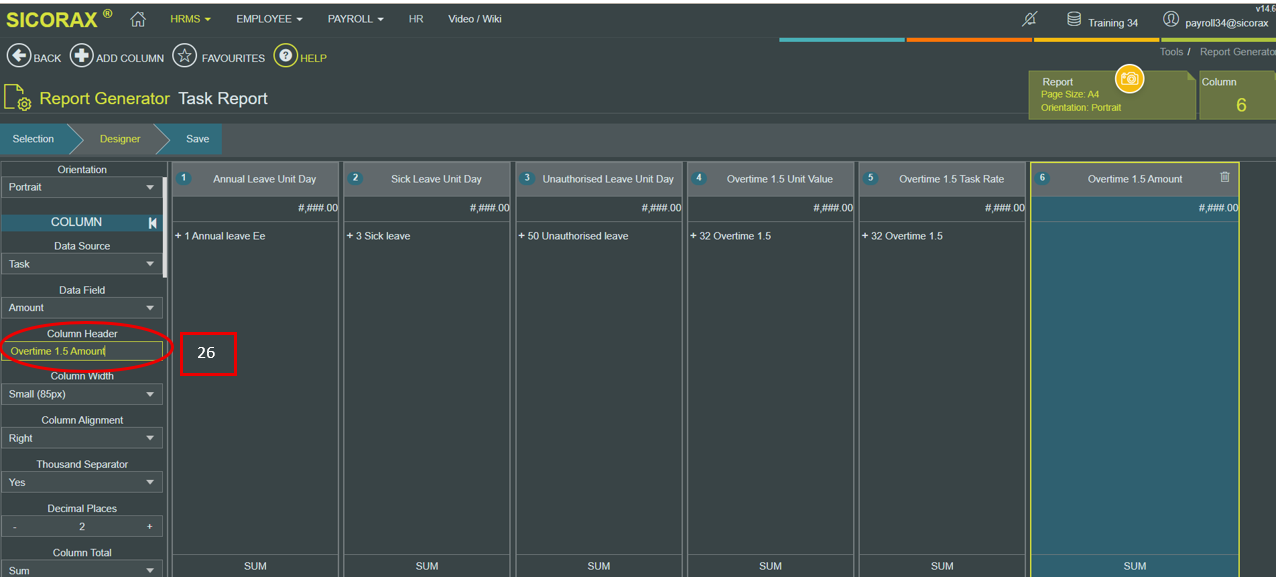This screenshot has height=577, width=1276.
Task: Click the Column Header text field
Action: (82, 351)
